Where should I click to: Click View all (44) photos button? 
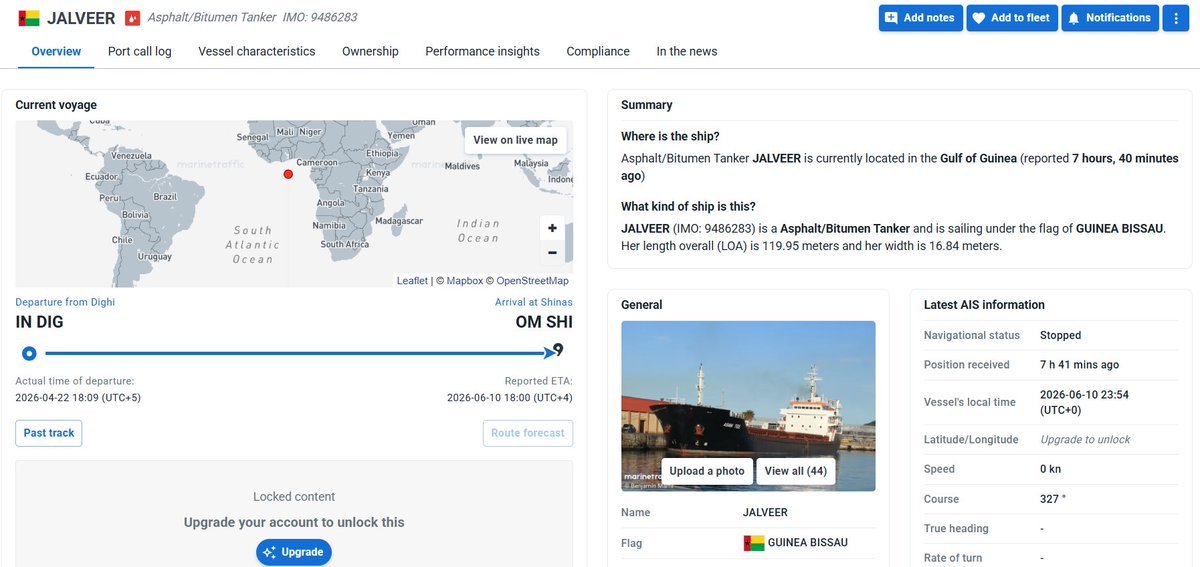coord(796,471)
